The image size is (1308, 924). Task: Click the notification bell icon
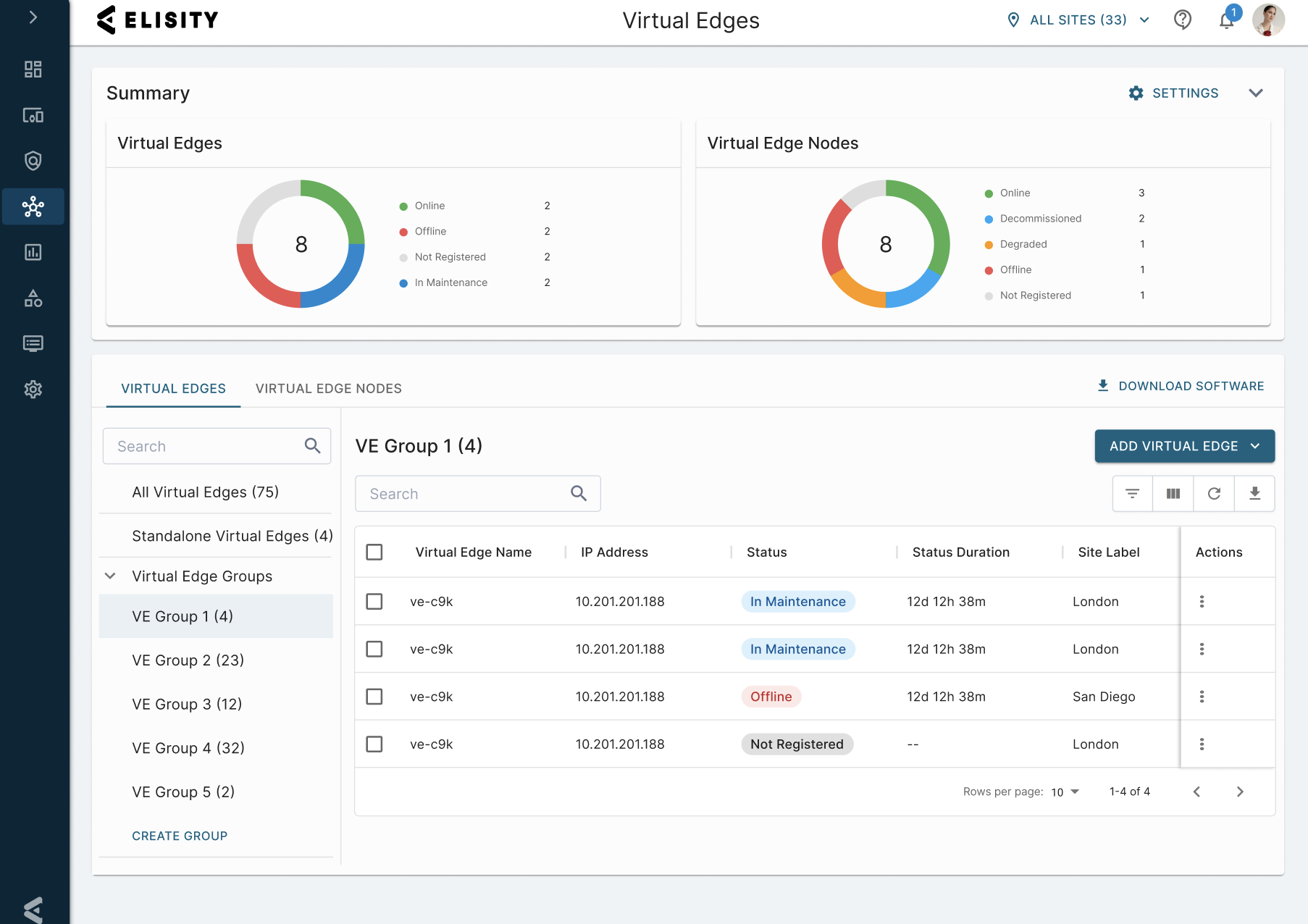point(1226,20)
